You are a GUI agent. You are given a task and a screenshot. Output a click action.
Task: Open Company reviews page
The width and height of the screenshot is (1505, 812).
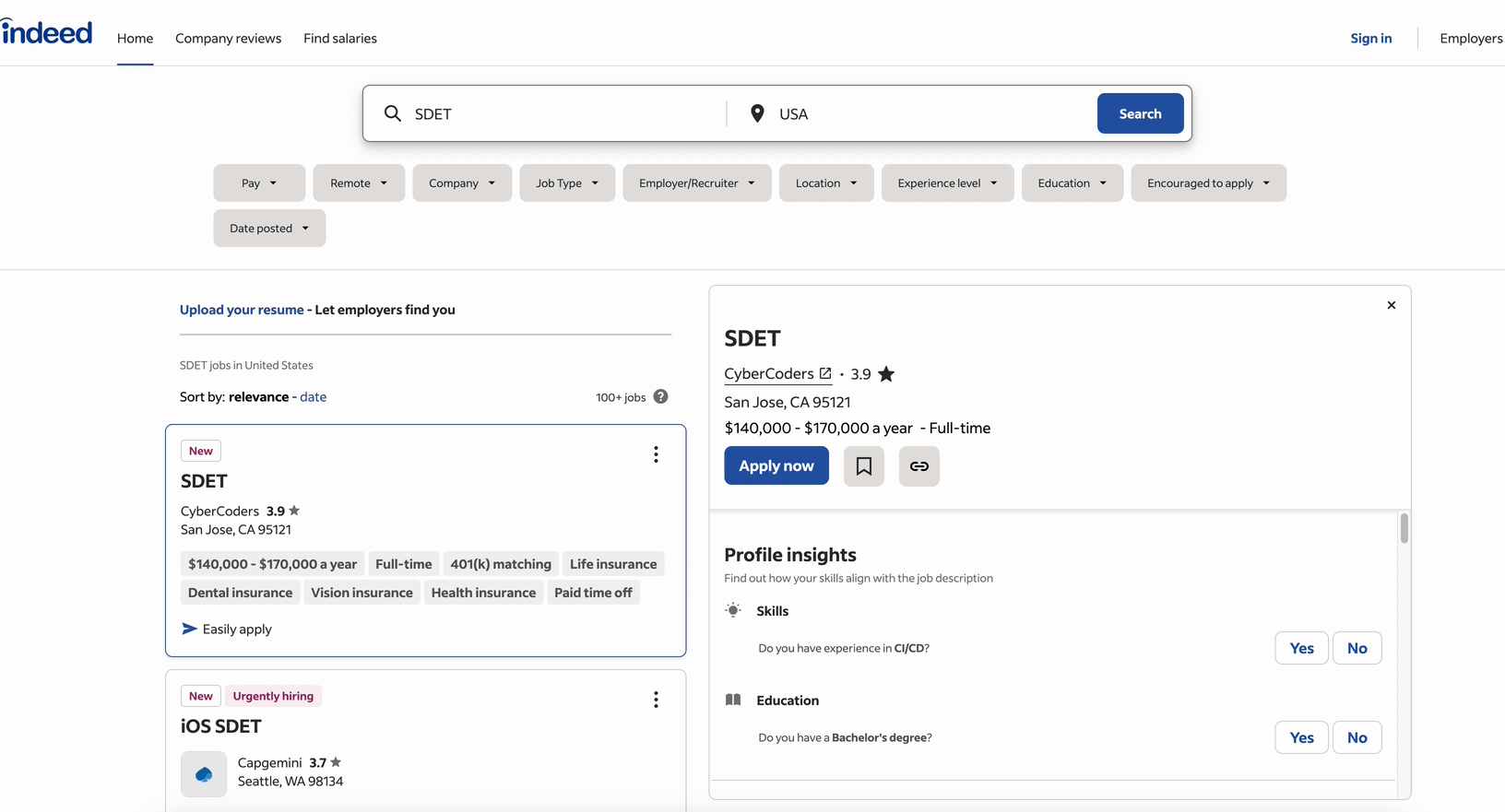(x=228, y=38)
